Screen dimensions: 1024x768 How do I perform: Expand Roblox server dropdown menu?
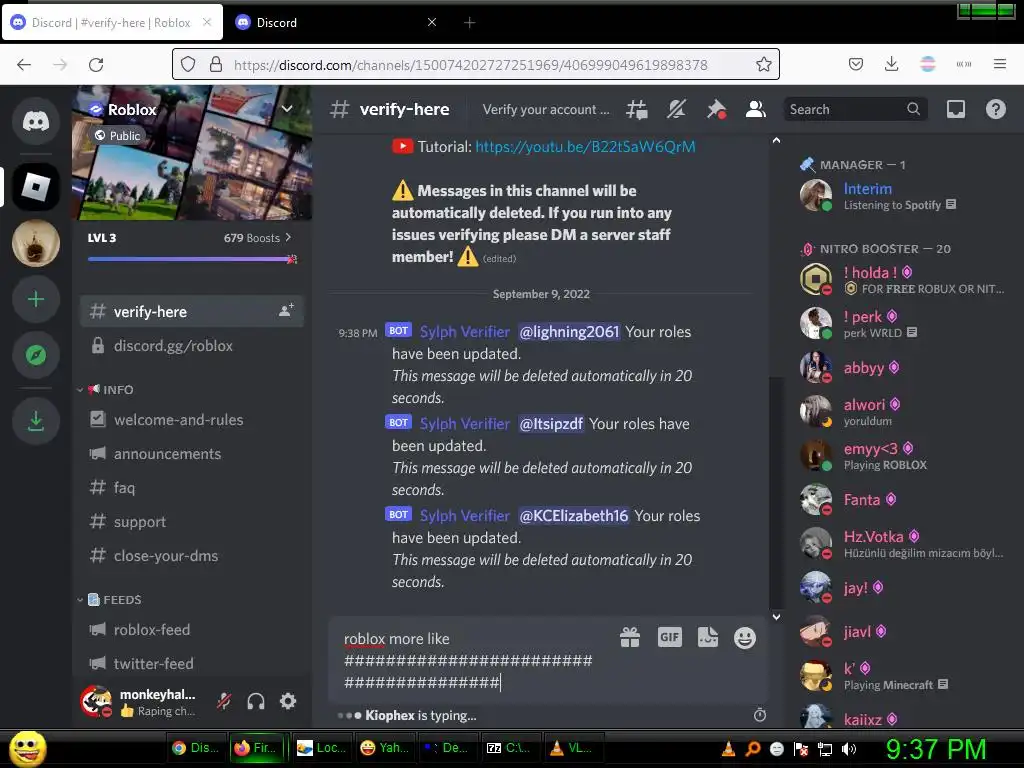click(x=287, y=109)
